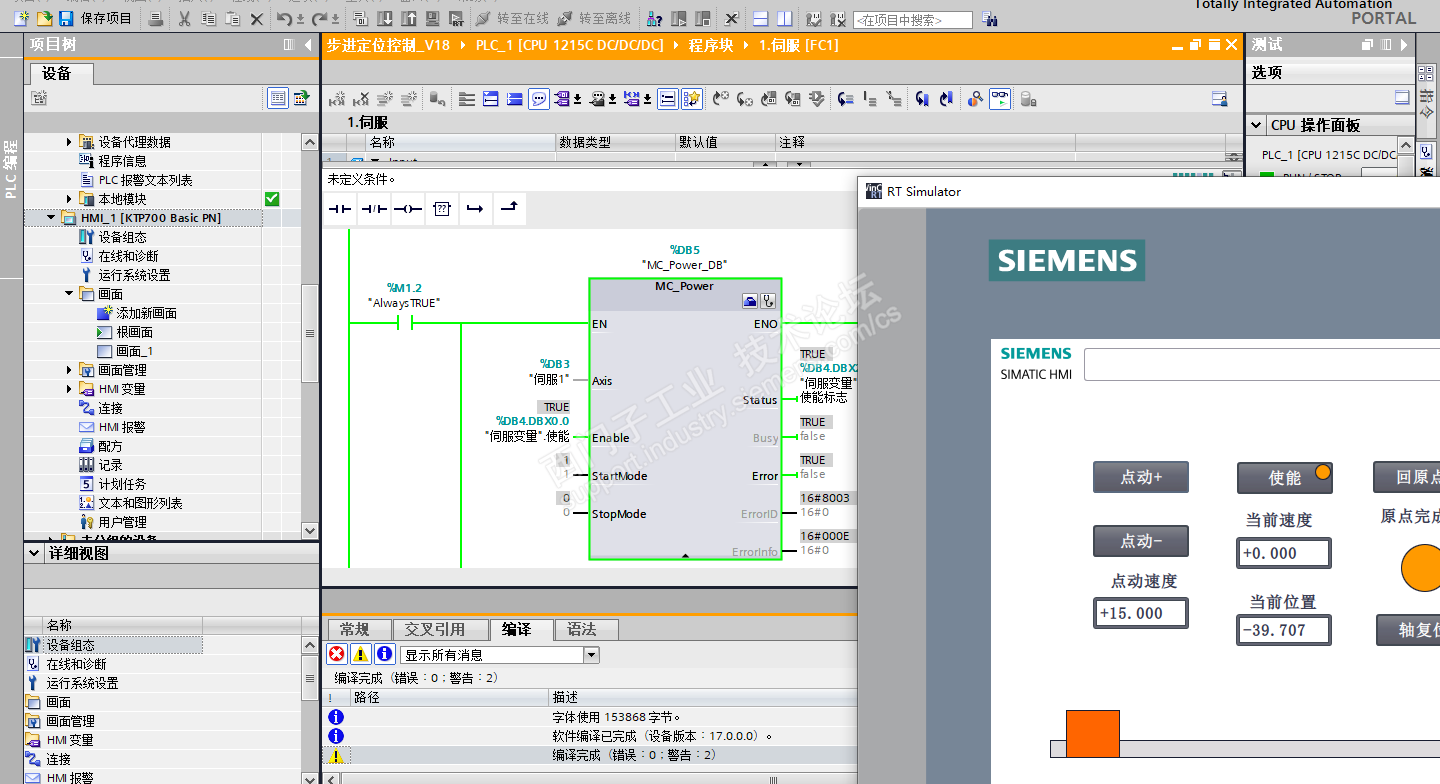Click the split editor vertically icon
The height and width of the screenshot is (784, 1440).
pyautogui.click(x=784, y=18)
